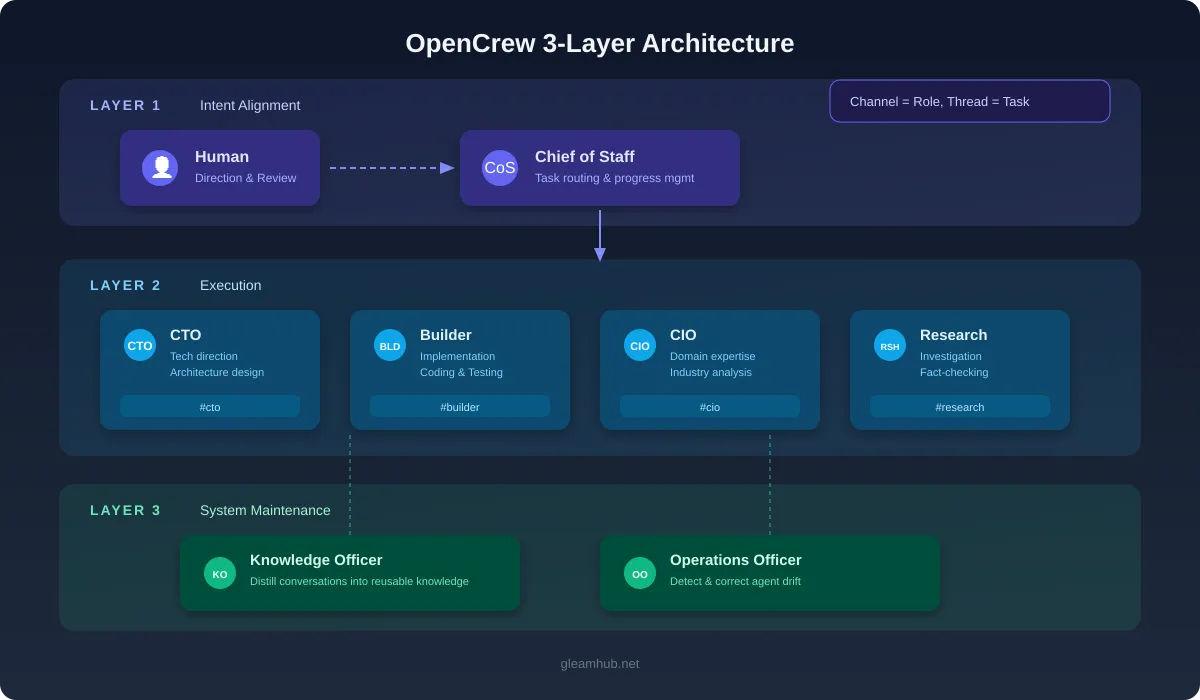Click the CoS circular icon
The height and width of the screenshot is (700, 1200).
[500, 167]
